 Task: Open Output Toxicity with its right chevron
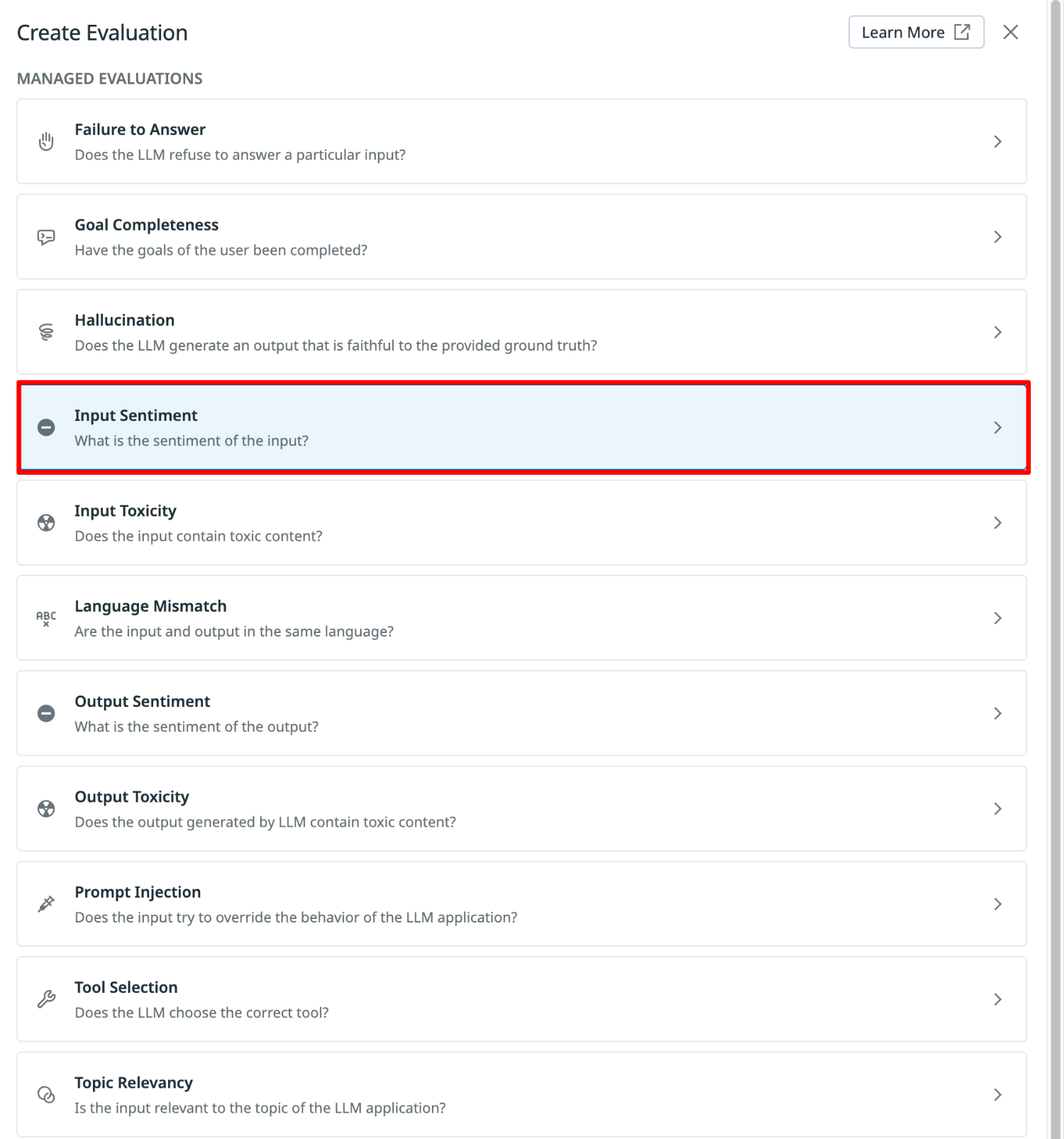coord(997,809)
